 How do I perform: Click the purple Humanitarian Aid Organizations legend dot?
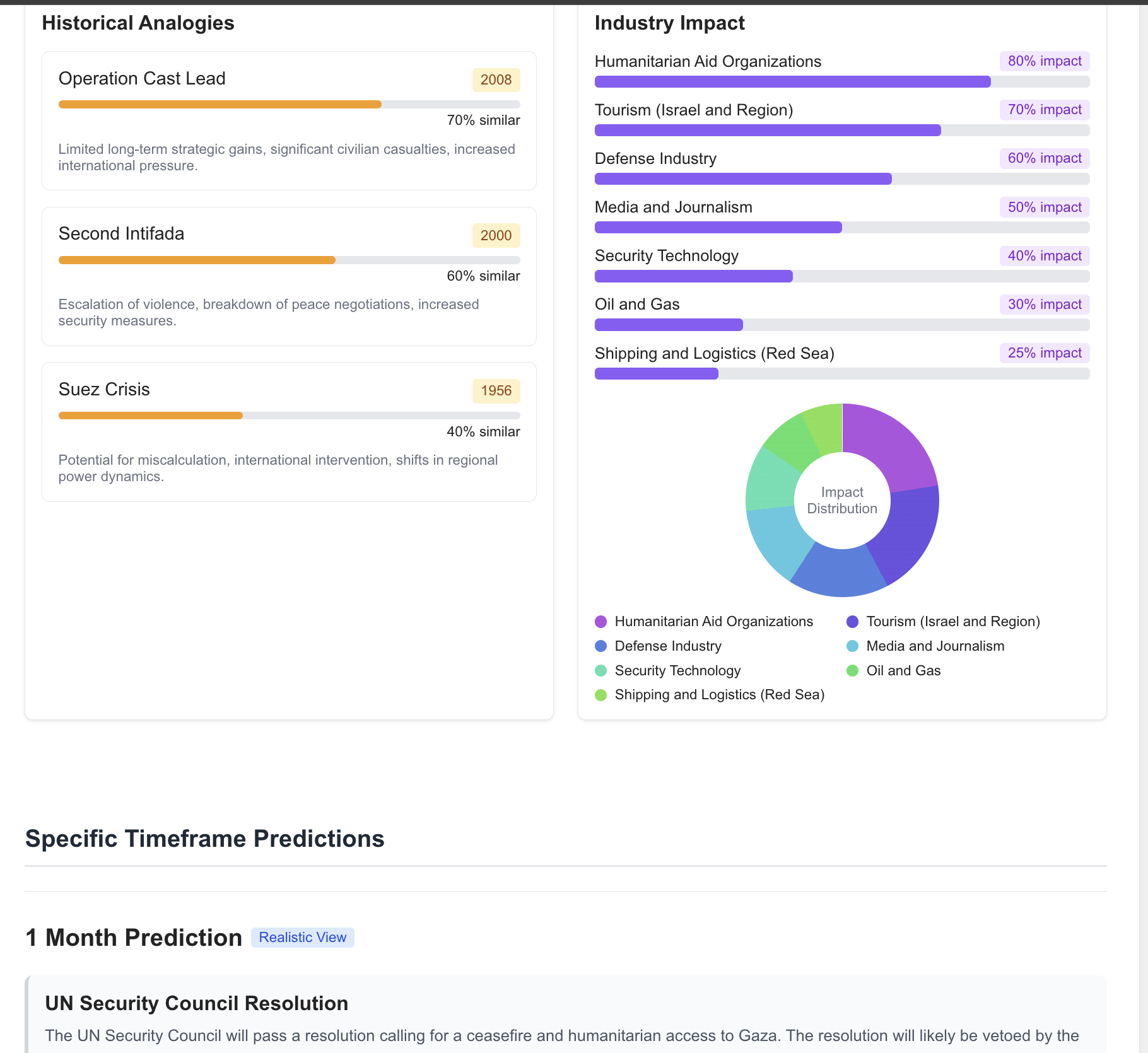click(600, 622)
